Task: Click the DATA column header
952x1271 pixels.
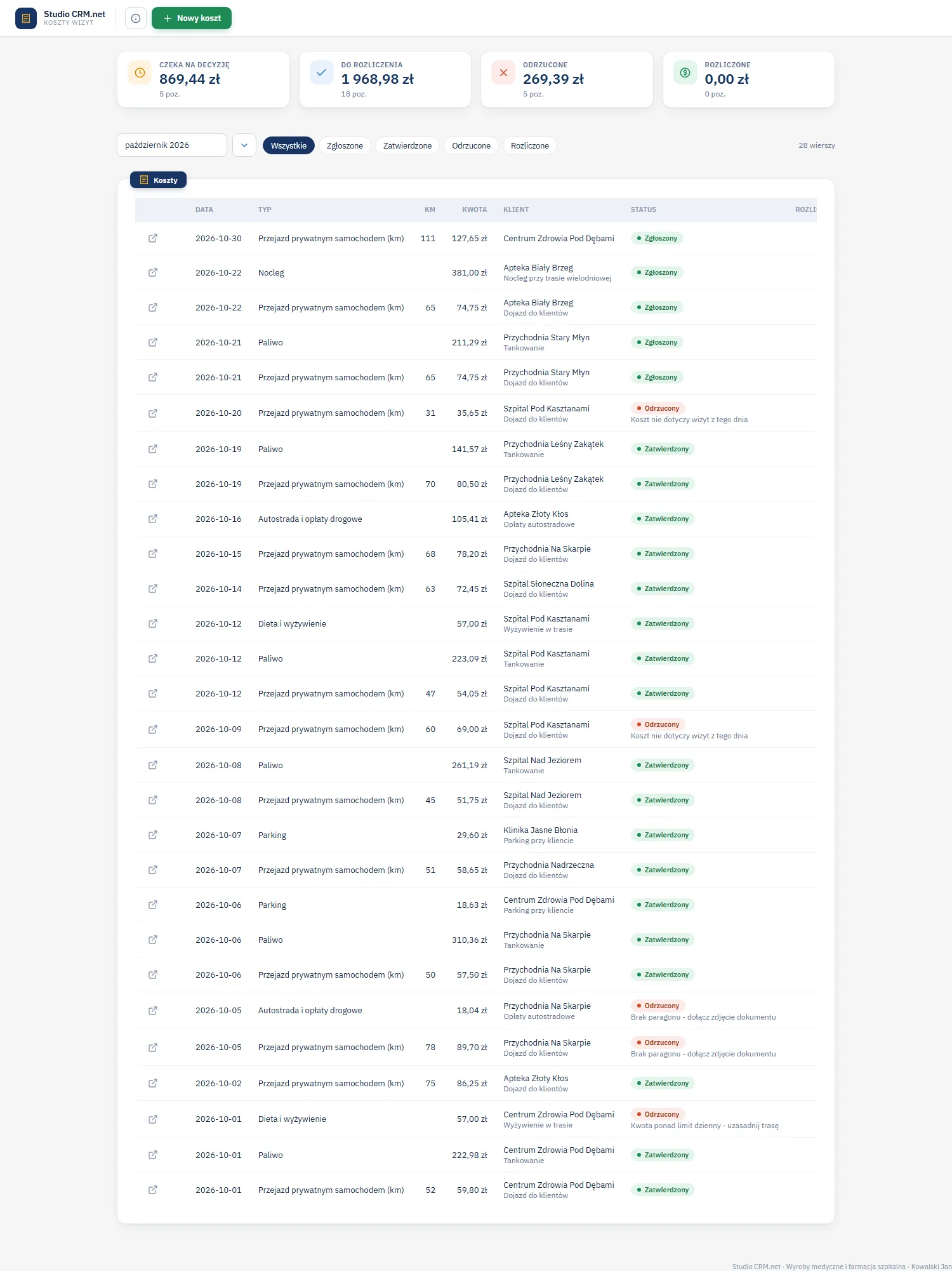Action: [204, 210]
